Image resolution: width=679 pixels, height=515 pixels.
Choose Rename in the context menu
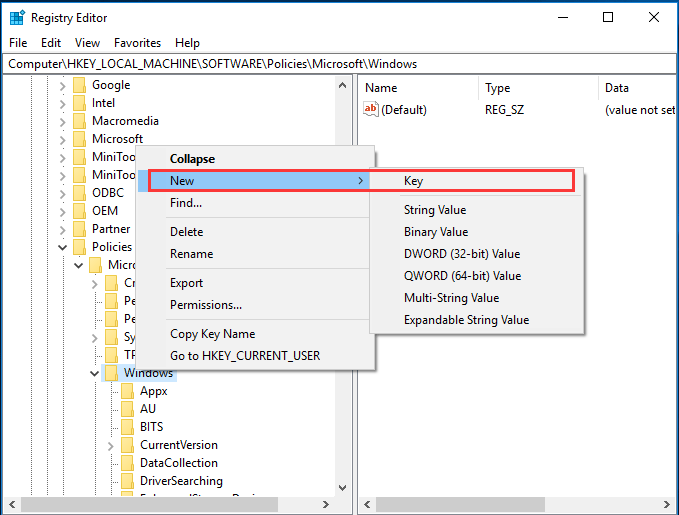[255, 254]
